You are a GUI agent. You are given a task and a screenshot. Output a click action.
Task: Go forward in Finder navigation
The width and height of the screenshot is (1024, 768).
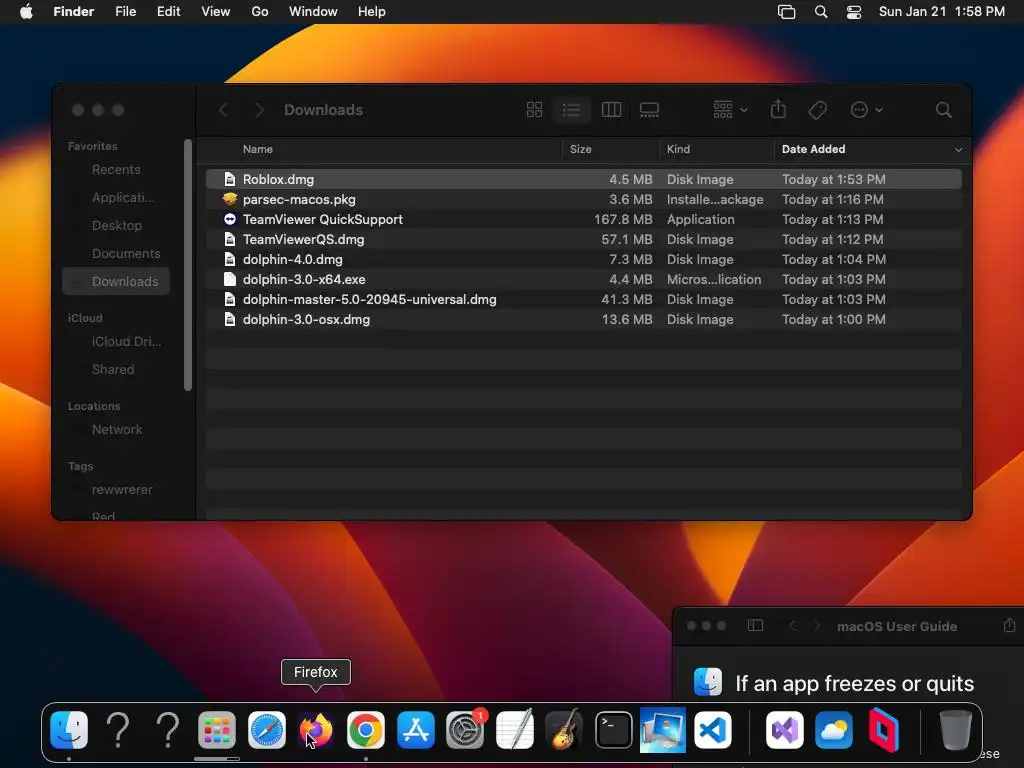(259, 110)
